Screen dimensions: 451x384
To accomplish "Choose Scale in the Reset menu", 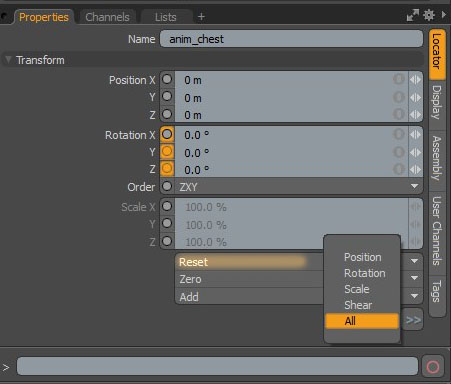I will pos(362,289).
